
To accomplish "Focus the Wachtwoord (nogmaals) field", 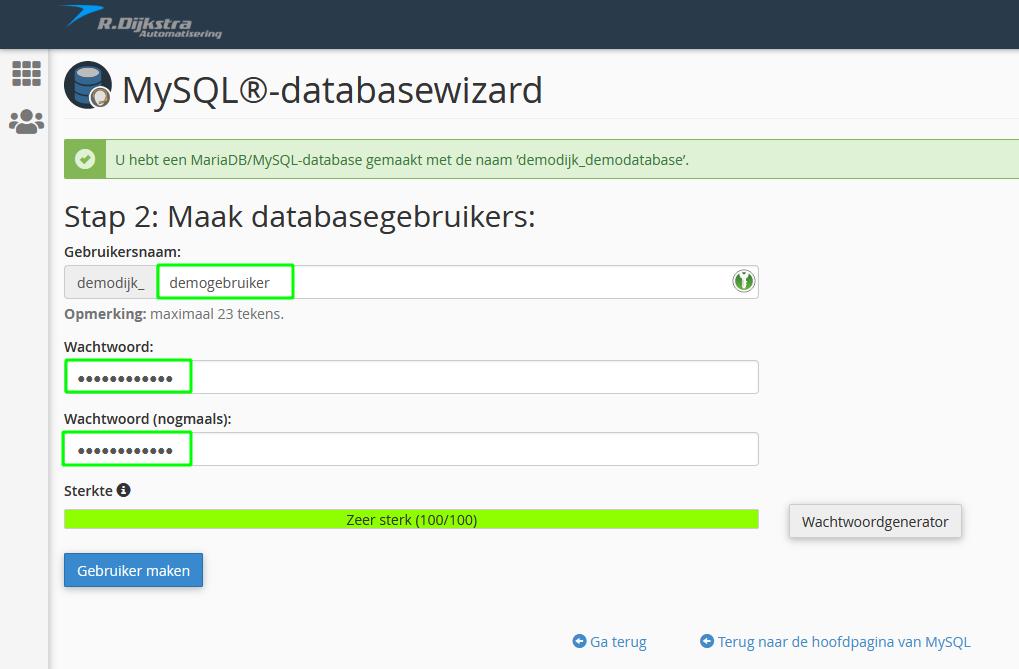I will tap(411, 449).
